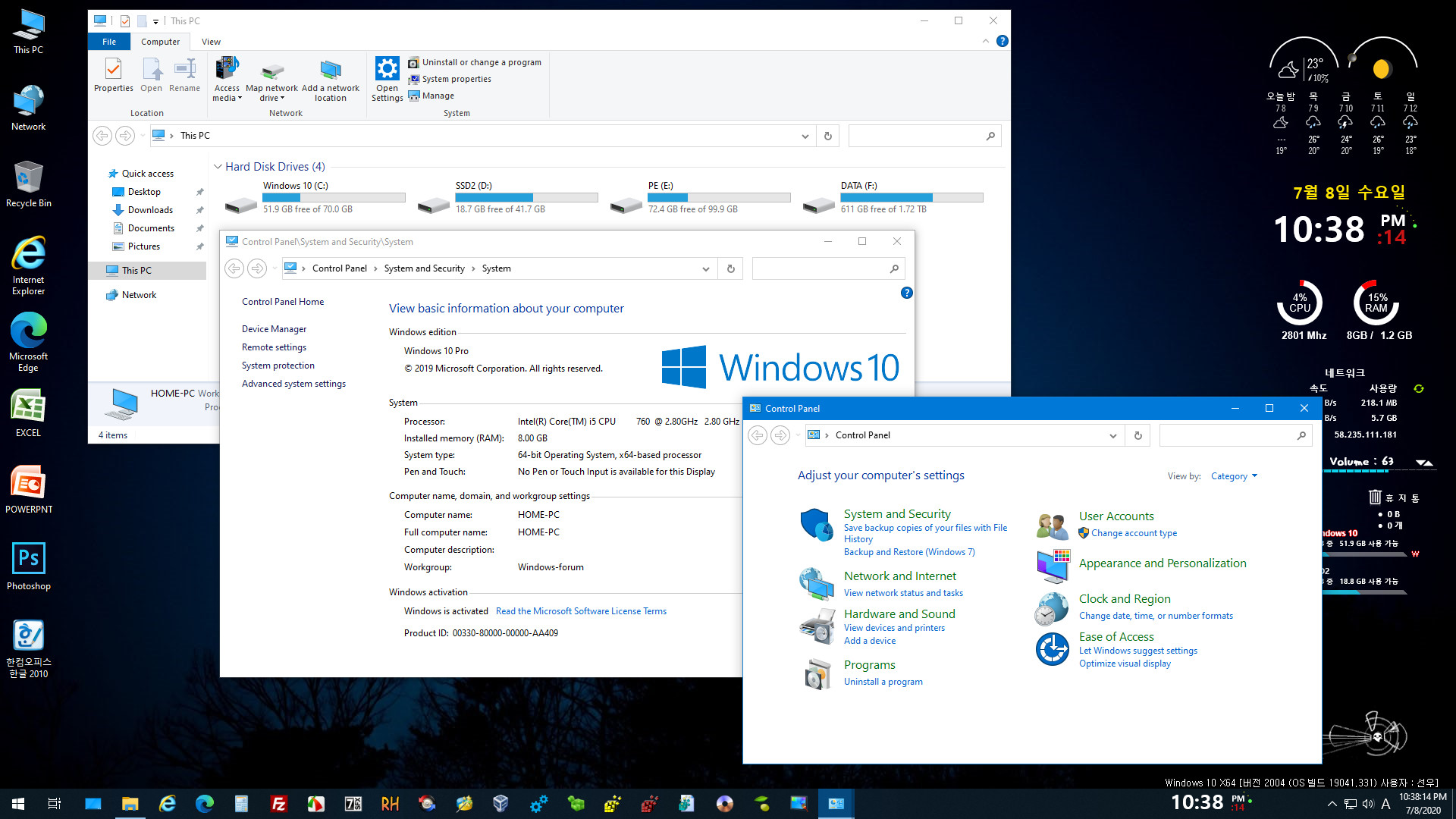Refresh the This PC window
This screenshot has height=819, width=1456.
pos(828,136)
